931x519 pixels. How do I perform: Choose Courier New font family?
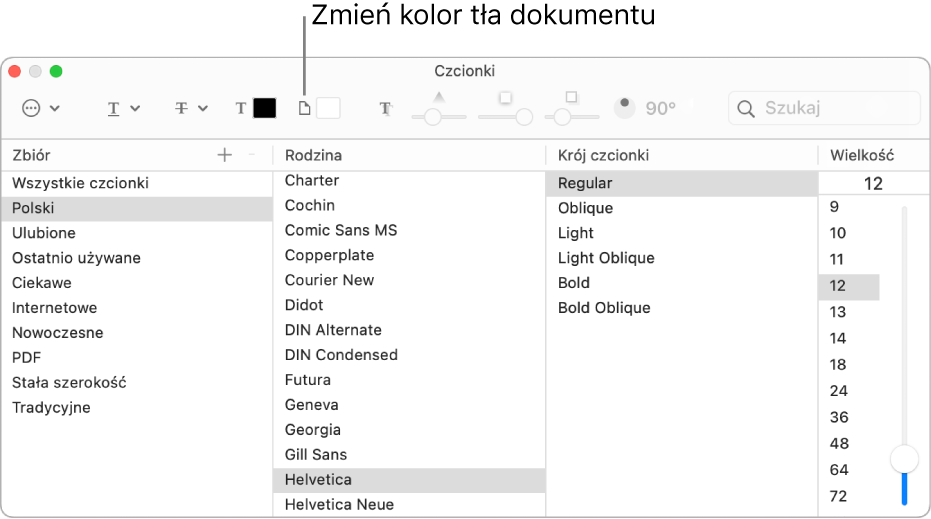pos(409,280)
